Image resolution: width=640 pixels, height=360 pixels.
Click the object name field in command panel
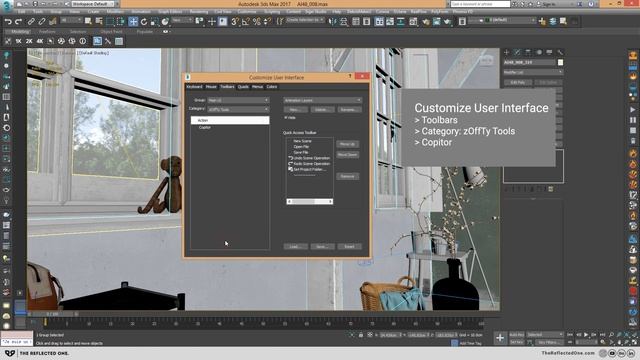click(529, 62)
